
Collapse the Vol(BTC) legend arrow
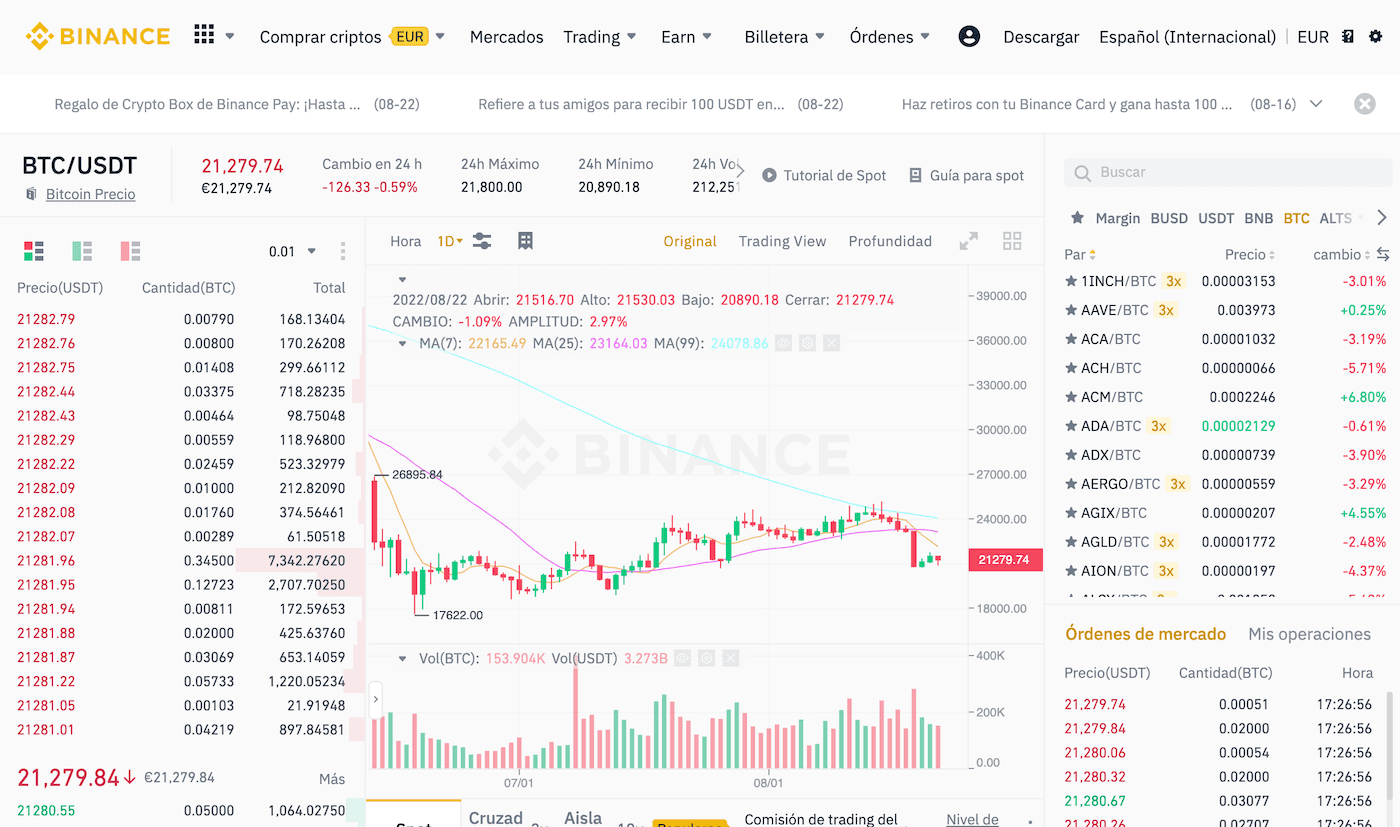pyautogui.click(x=403, y=658)
